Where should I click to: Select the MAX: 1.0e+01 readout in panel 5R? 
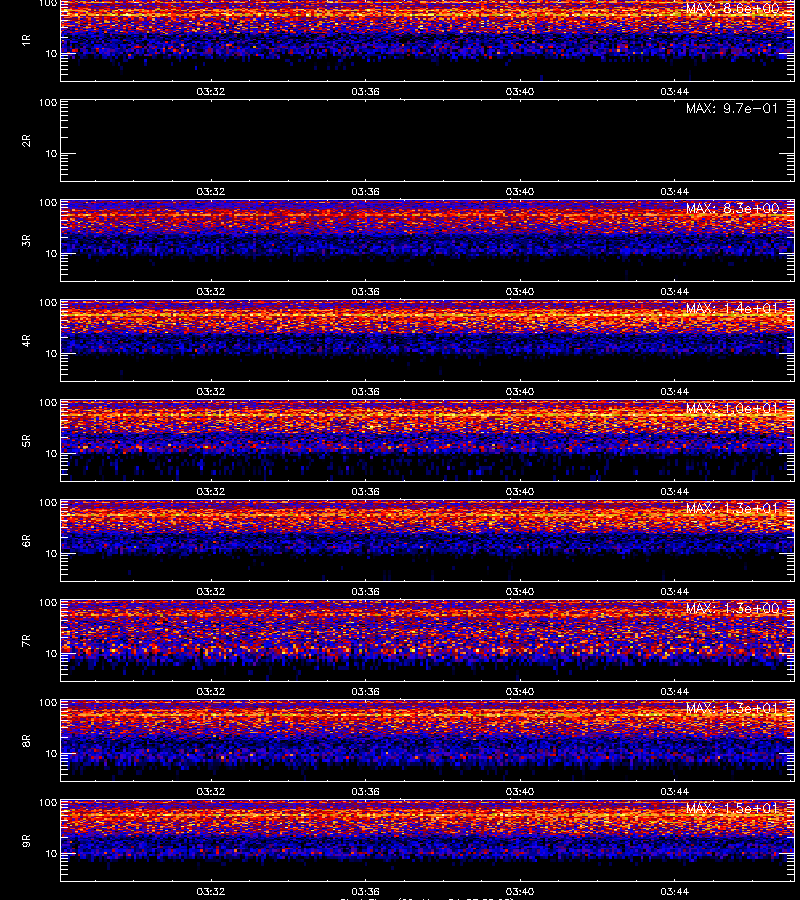732,408
